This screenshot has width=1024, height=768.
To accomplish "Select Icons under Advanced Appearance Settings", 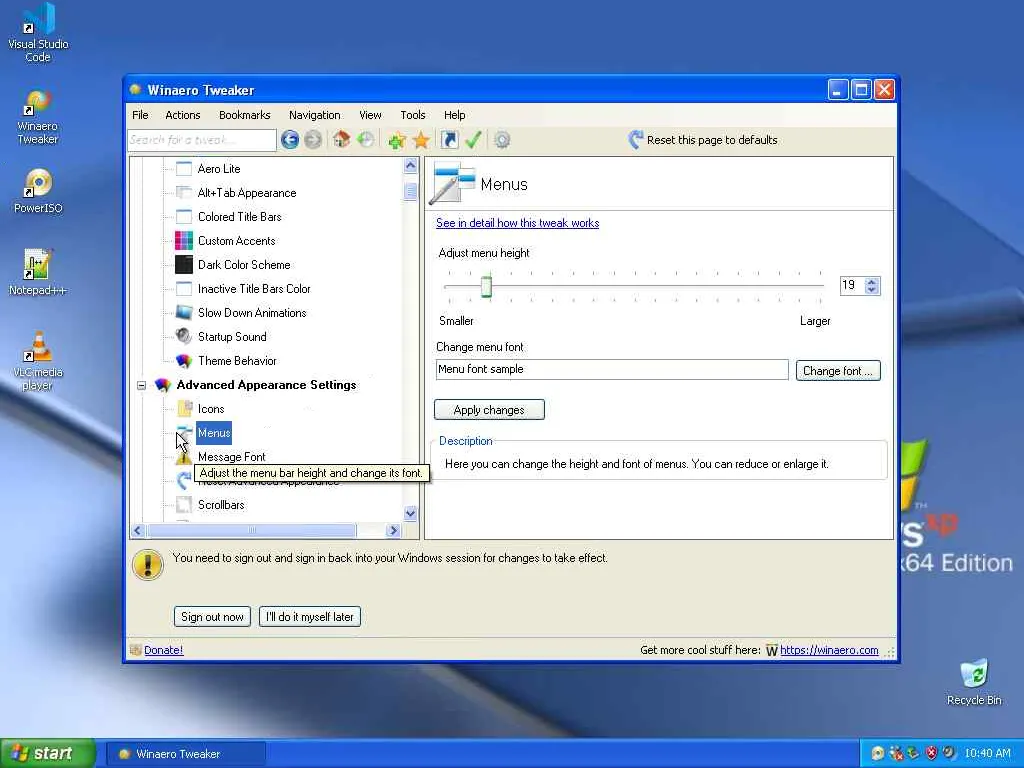I will tap(211, 409).
